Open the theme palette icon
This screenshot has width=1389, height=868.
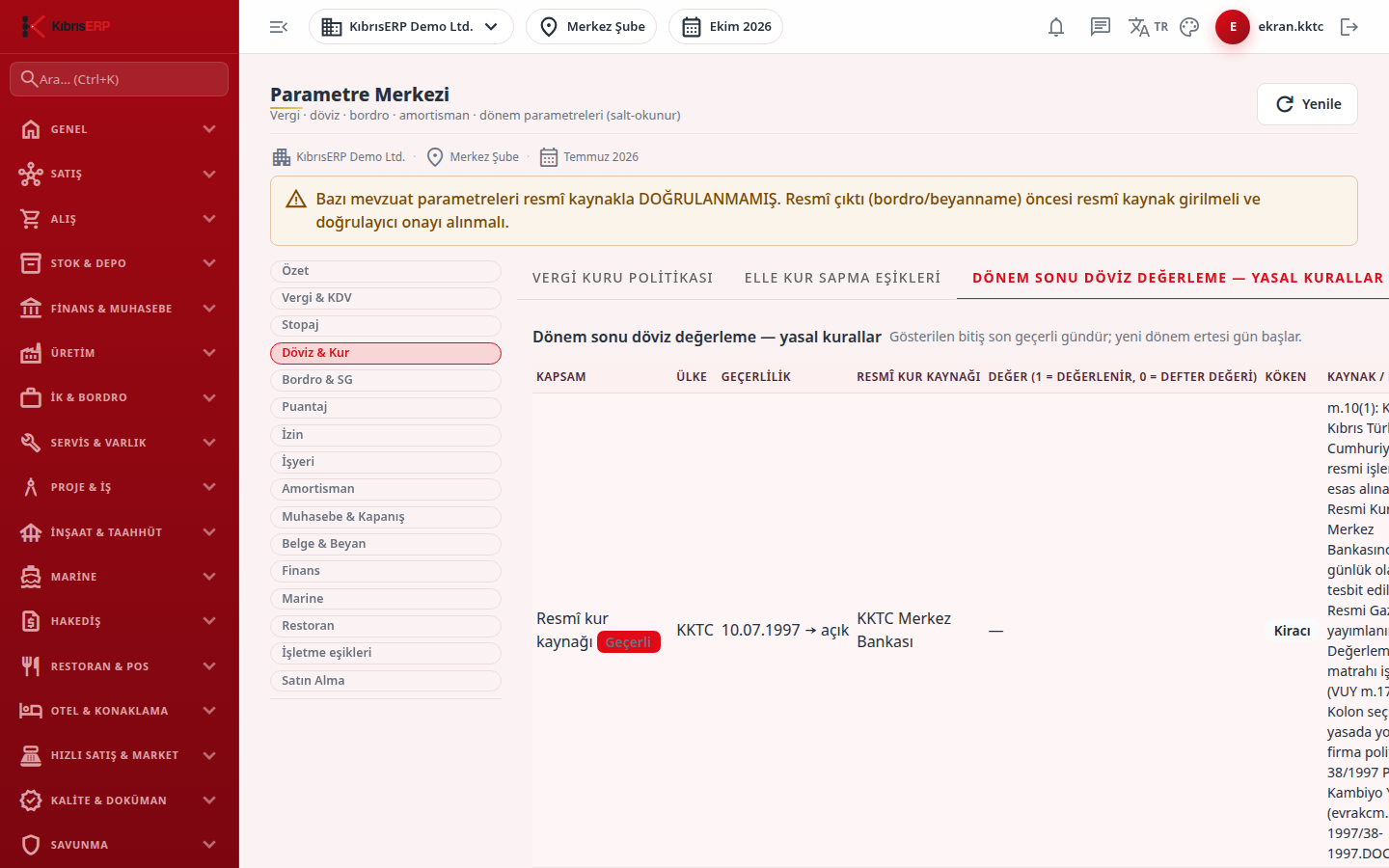click(x=1189, y=27)
